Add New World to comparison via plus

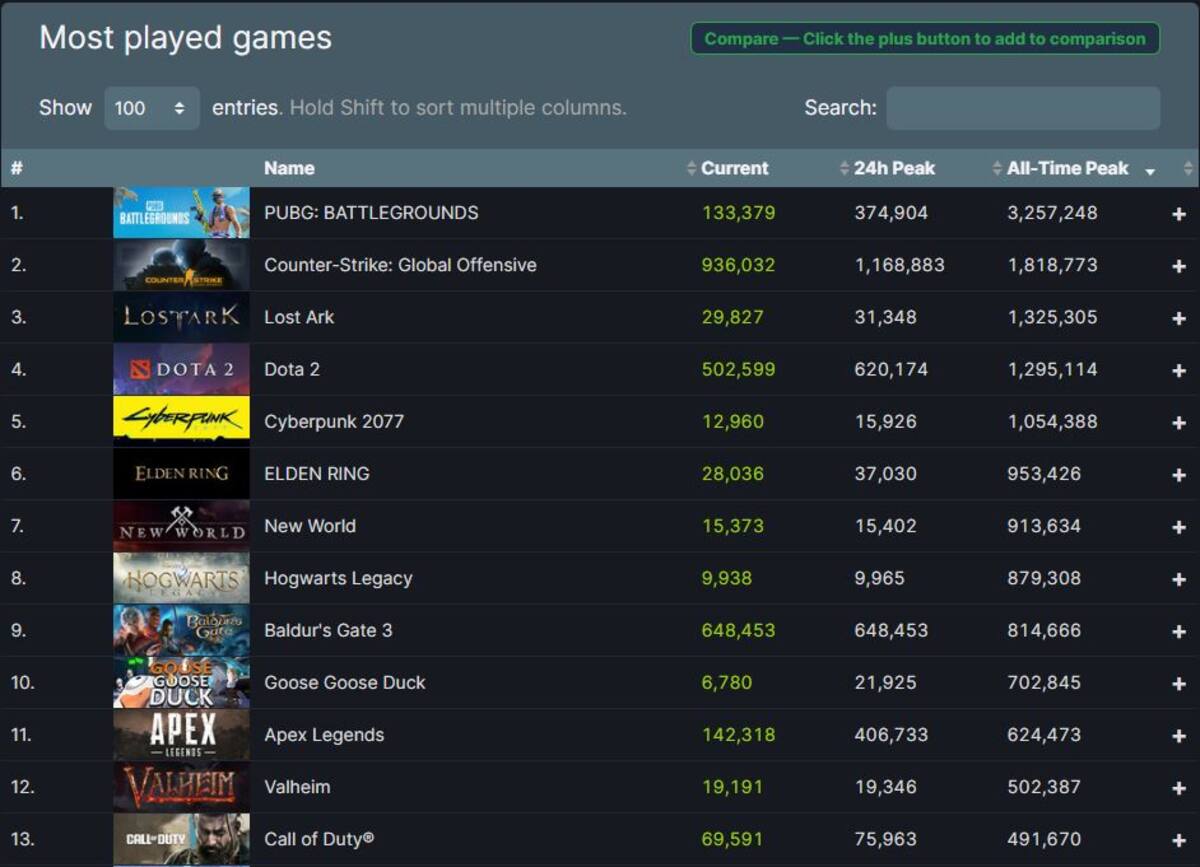point(1179,526)
